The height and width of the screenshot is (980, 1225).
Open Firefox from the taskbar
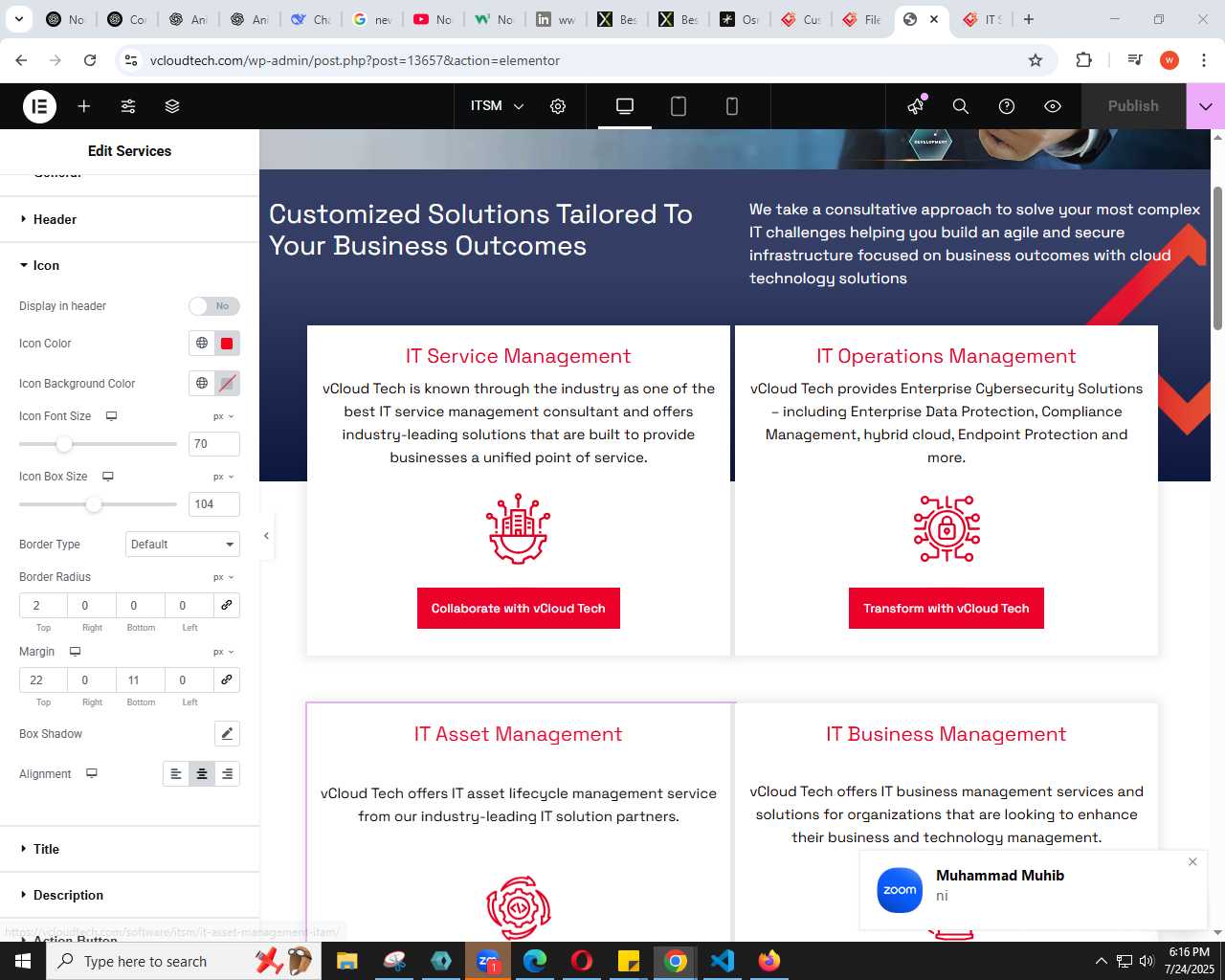(x=769, y=961)
